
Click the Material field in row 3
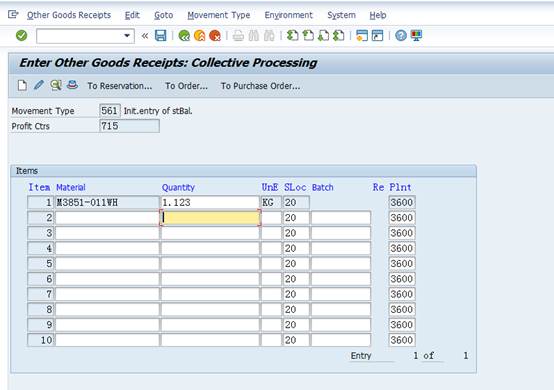tap(107, 233)
